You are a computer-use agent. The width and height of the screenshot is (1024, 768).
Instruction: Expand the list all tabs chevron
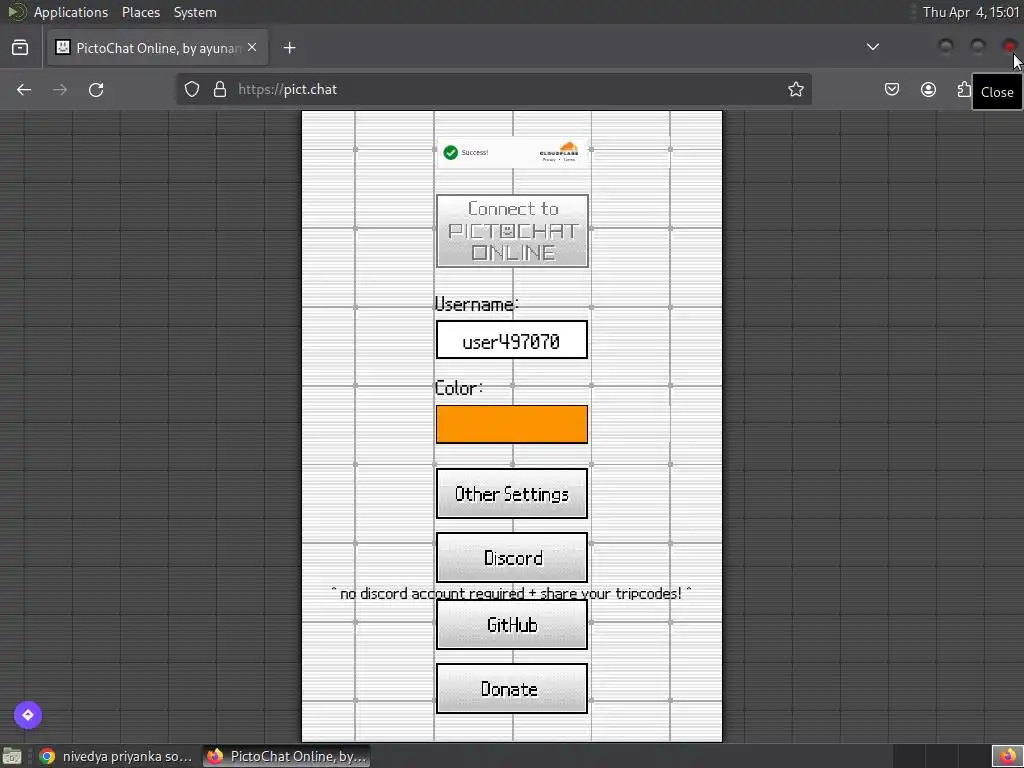tap(872, 47)
